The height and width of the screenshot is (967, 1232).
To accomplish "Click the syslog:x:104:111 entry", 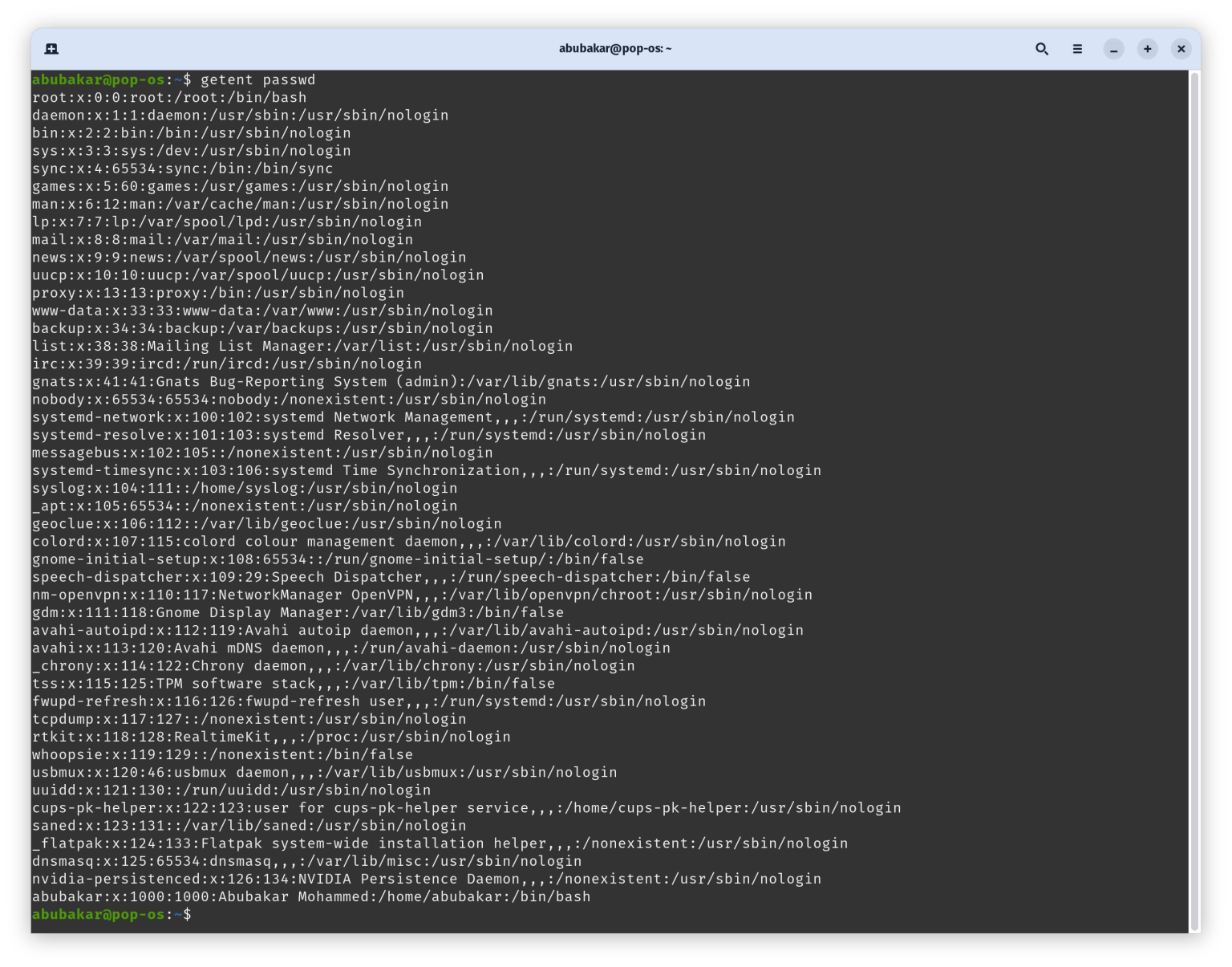I will 245,488.
